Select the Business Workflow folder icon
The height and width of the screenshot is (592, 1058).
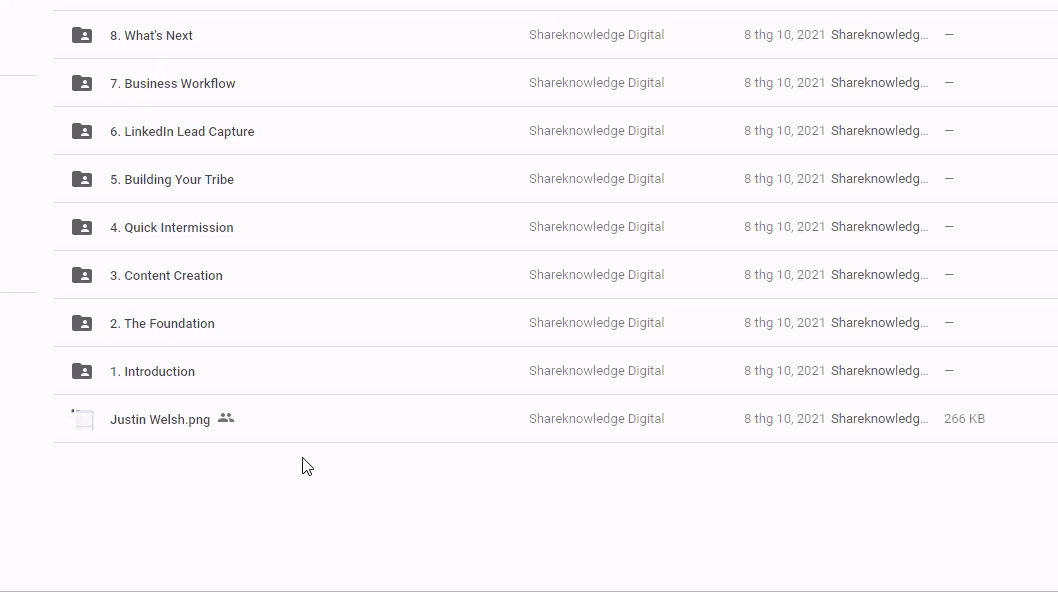[x=82, y=83]
